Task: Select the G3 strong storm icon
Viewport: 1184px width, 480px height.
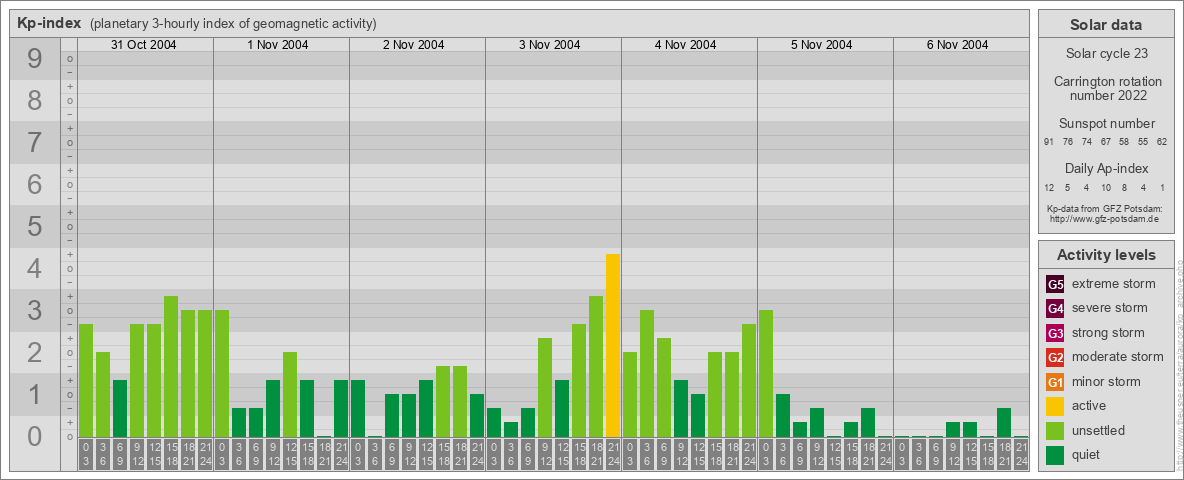Action: click(1055, 333)
